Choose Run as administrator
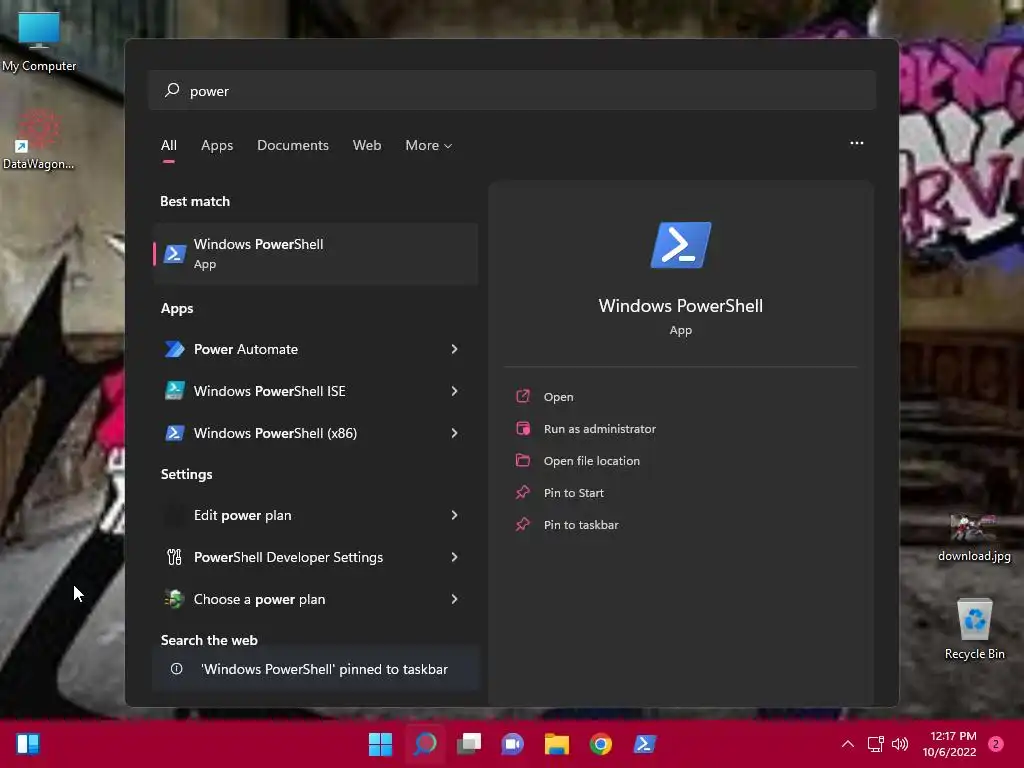Image resolution: width=1024 pixels, height=768 pixels. coord(600,429)
